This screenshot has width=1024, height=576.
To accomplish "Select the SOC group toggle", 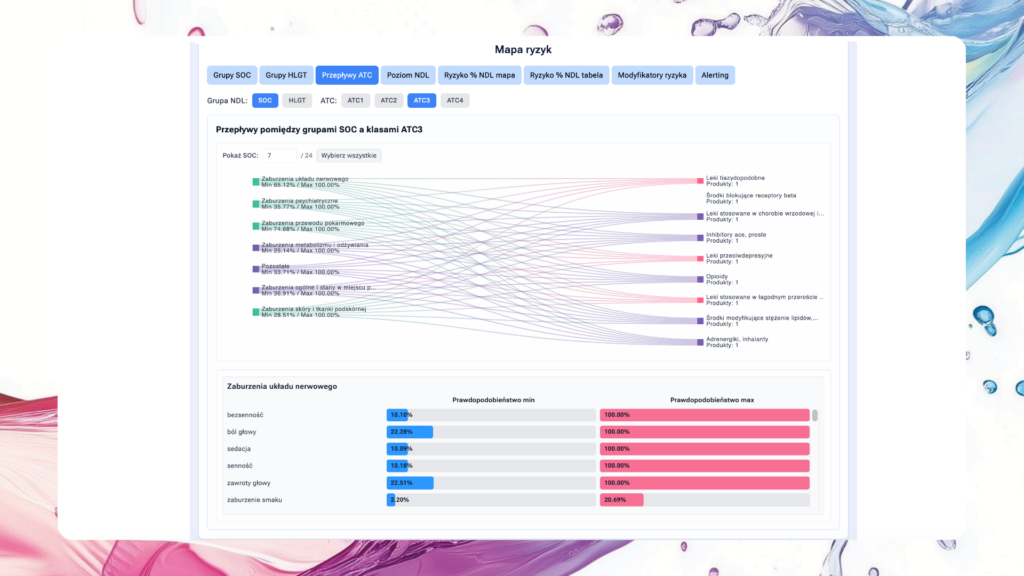I will pyautogui.click(x=265, y=101).
